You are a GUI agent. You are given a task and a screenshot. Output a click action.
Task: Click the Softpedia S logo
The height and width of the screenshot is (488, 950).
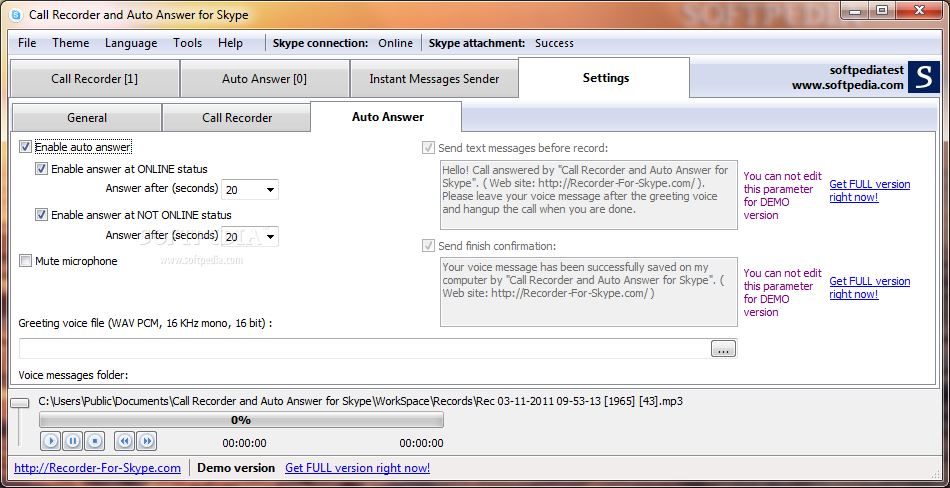pos(923,77)
